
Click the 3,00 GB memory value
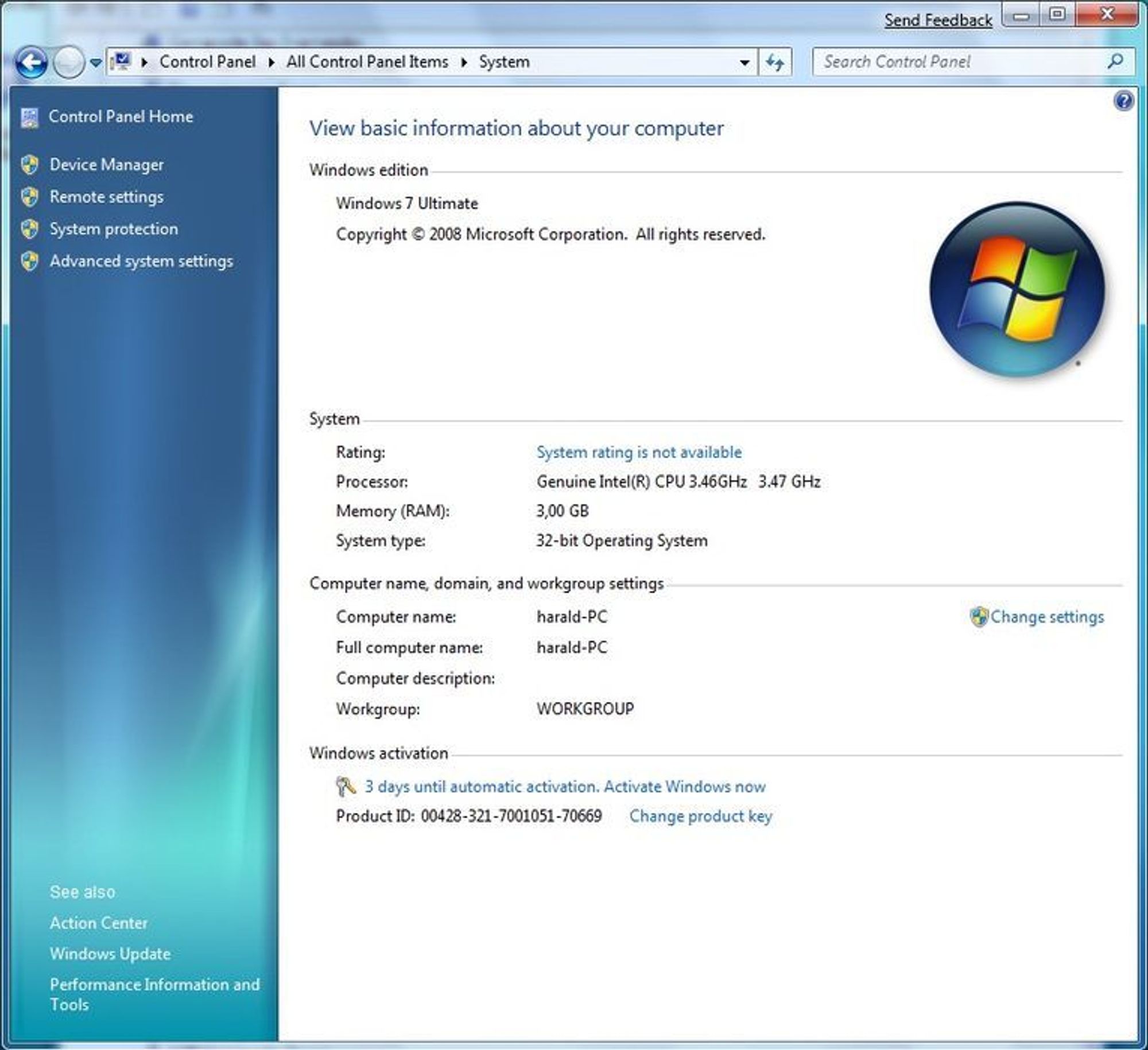563,511
